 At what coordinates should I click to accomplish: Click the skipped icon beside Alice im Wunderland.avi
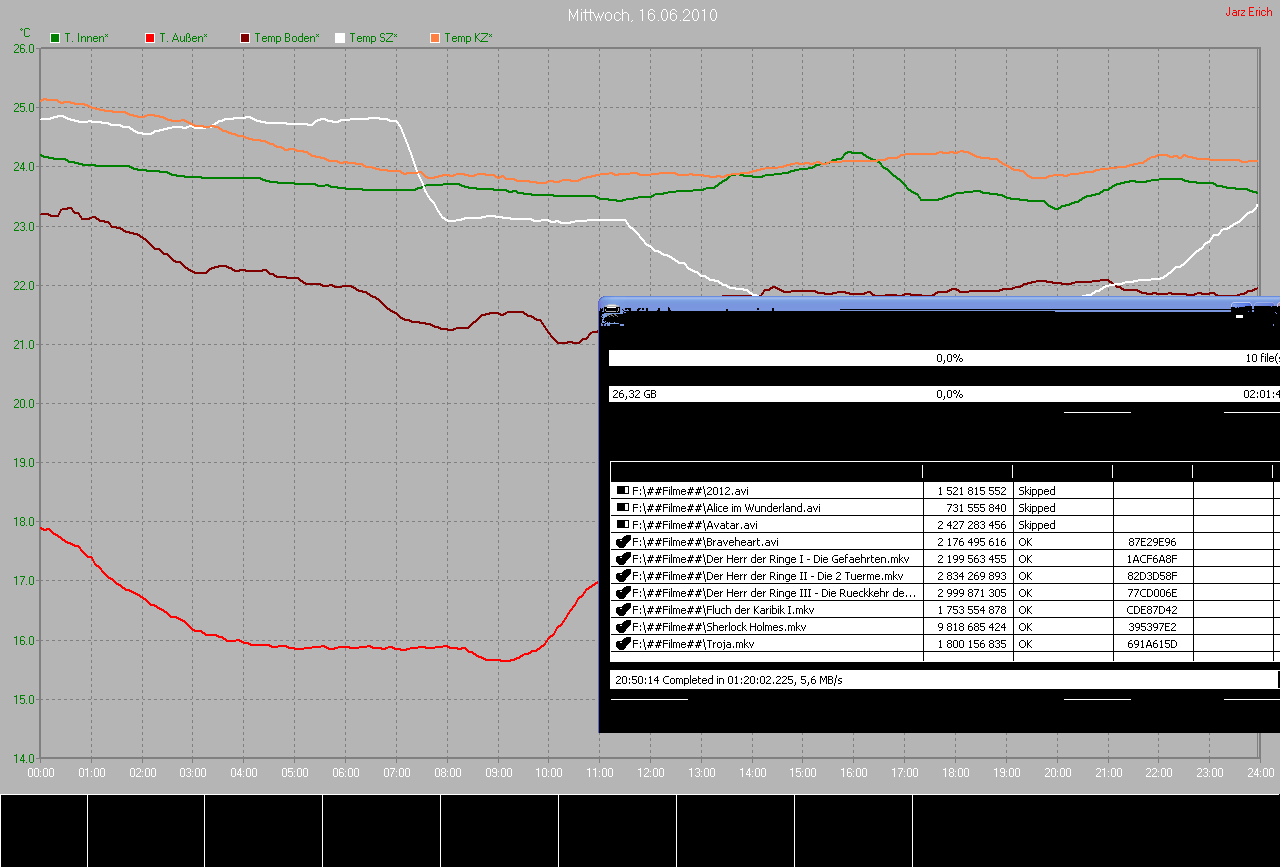point(623,508)
